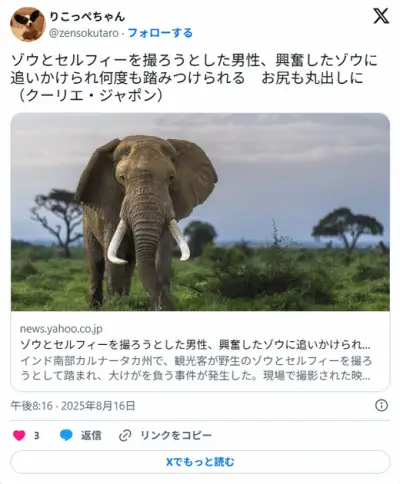Open the news.yahoo.co.jp domain link
400x484 pixels.
click(61, 329)
